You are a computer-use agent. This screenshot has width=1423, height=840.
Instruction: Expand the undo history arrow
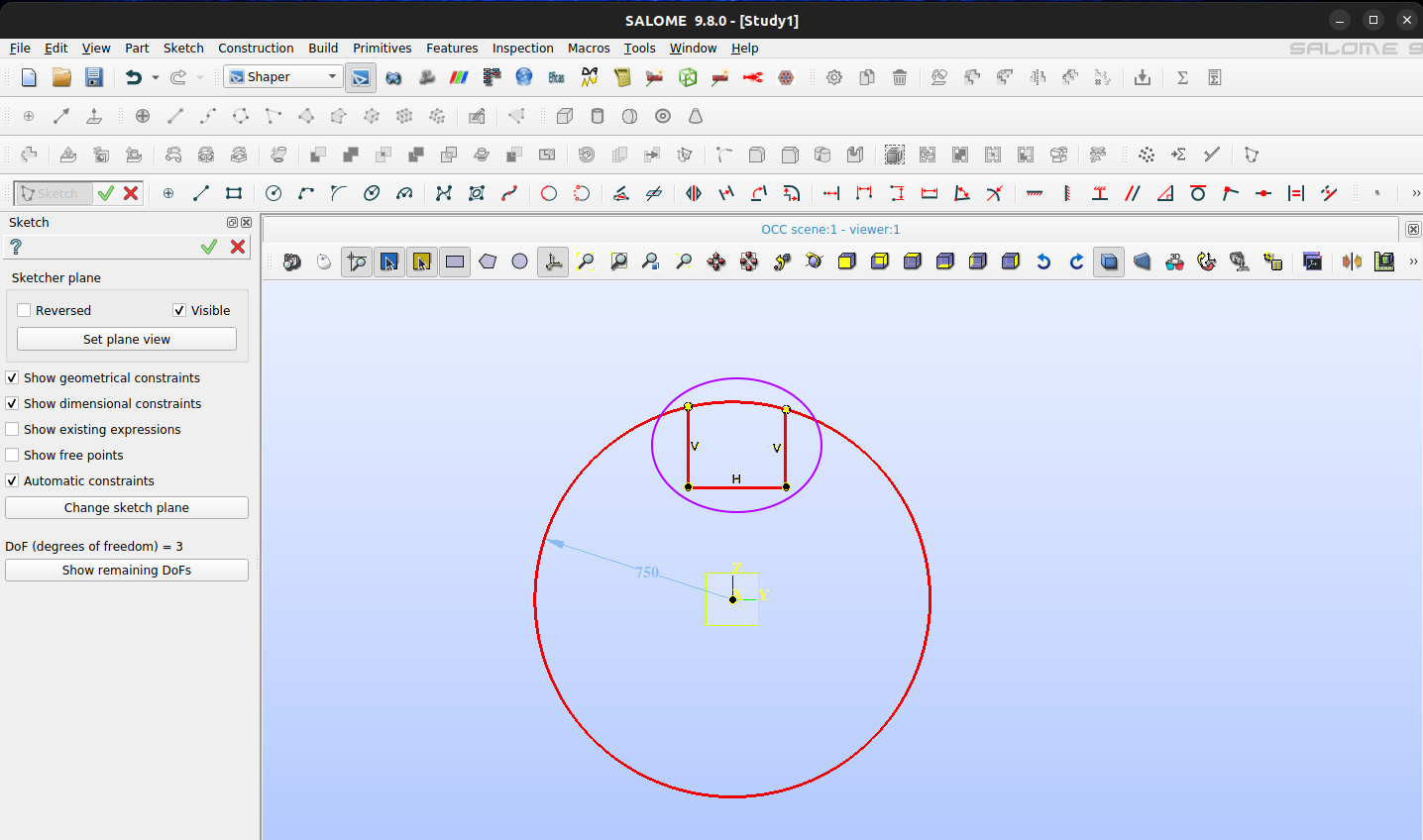[156, 77]
